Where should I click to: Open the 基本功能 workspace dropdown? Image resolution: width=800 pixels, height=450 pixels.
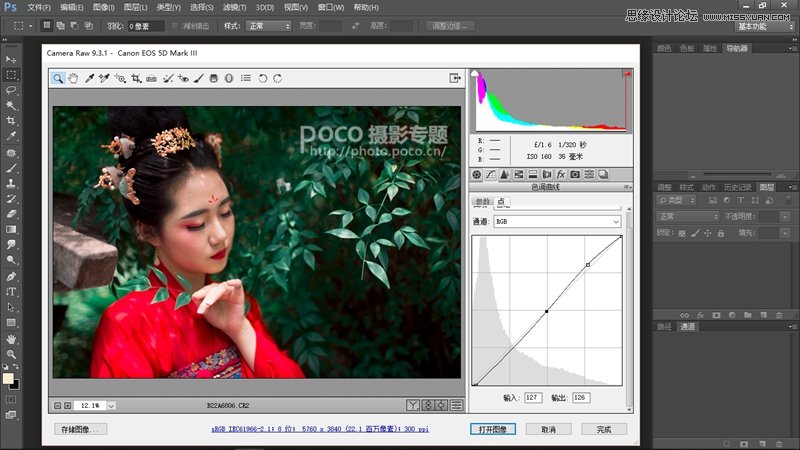765,27
